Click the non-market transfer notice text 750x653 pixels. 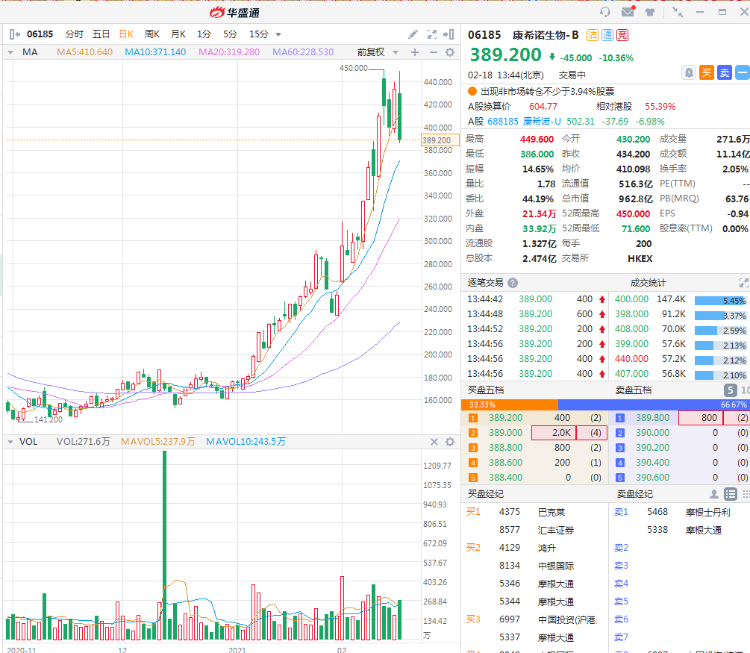tap(547, 91)
